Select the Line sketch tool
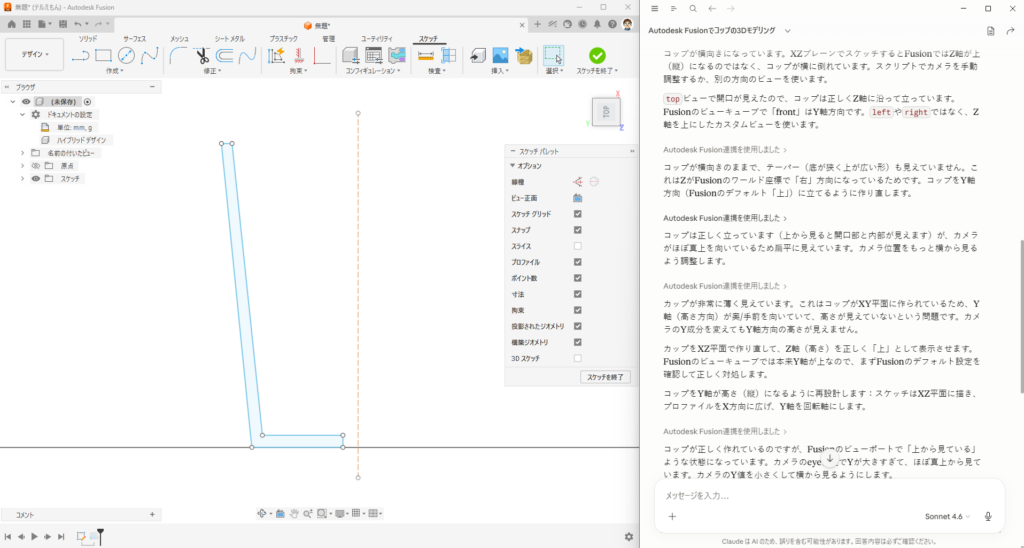 pos(80,56)
